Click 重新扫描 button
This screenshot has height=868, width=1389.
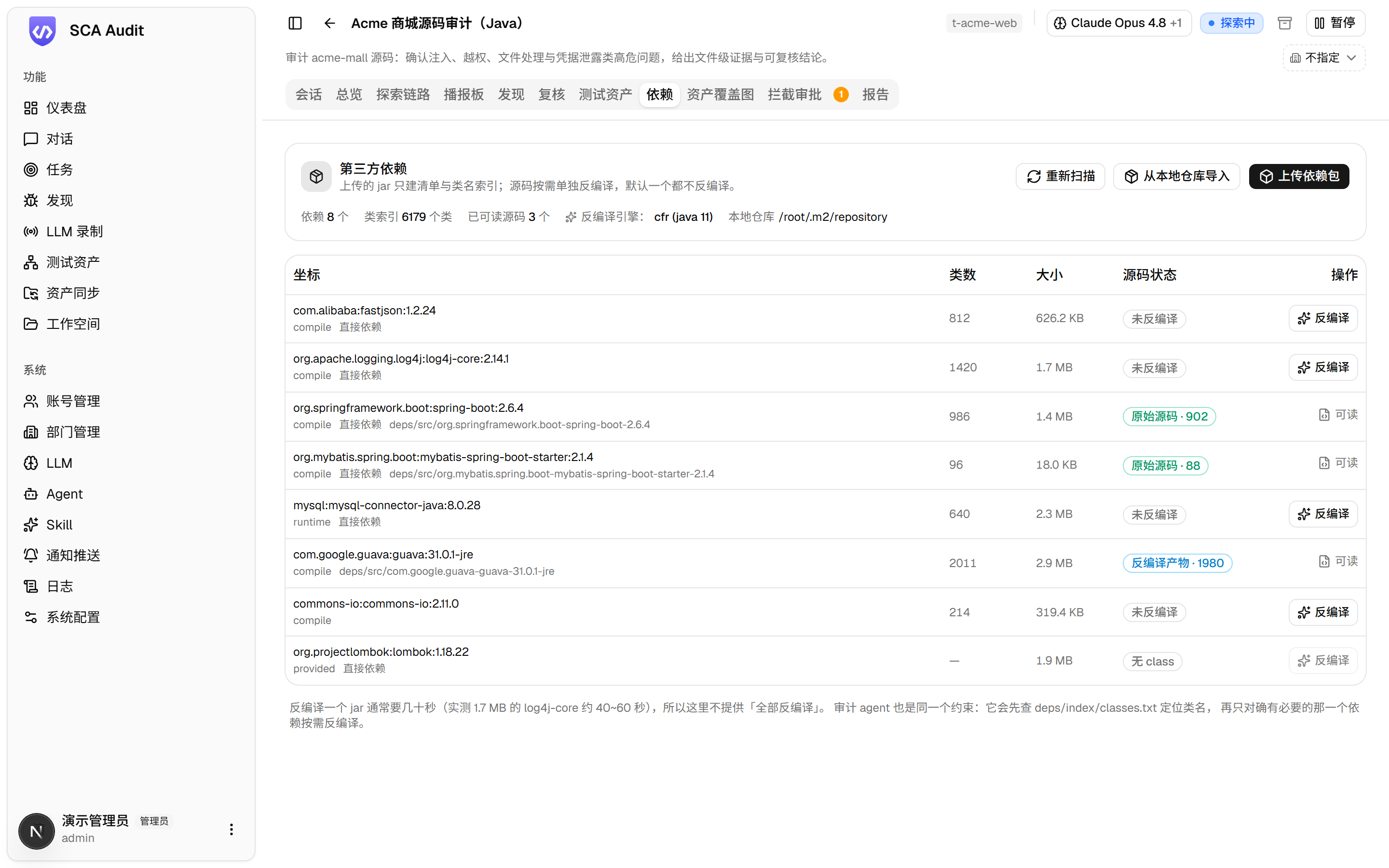pos(1060,176)
